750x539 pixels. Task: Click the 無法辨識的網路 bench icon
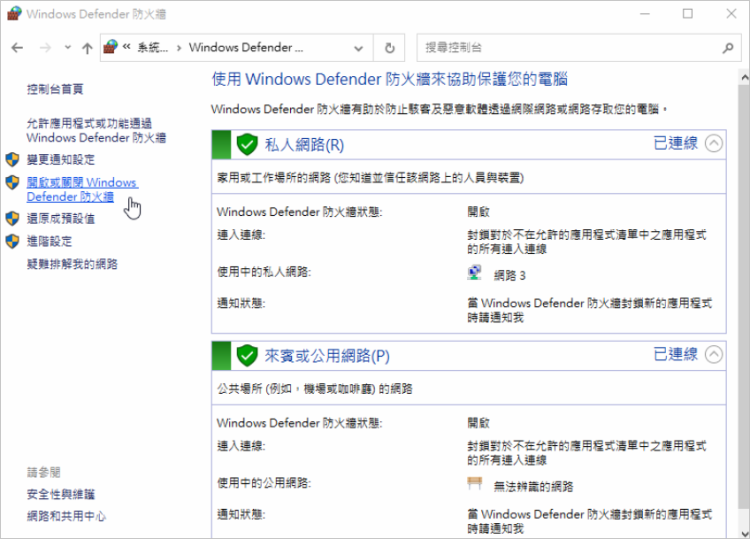pos(474,484)
